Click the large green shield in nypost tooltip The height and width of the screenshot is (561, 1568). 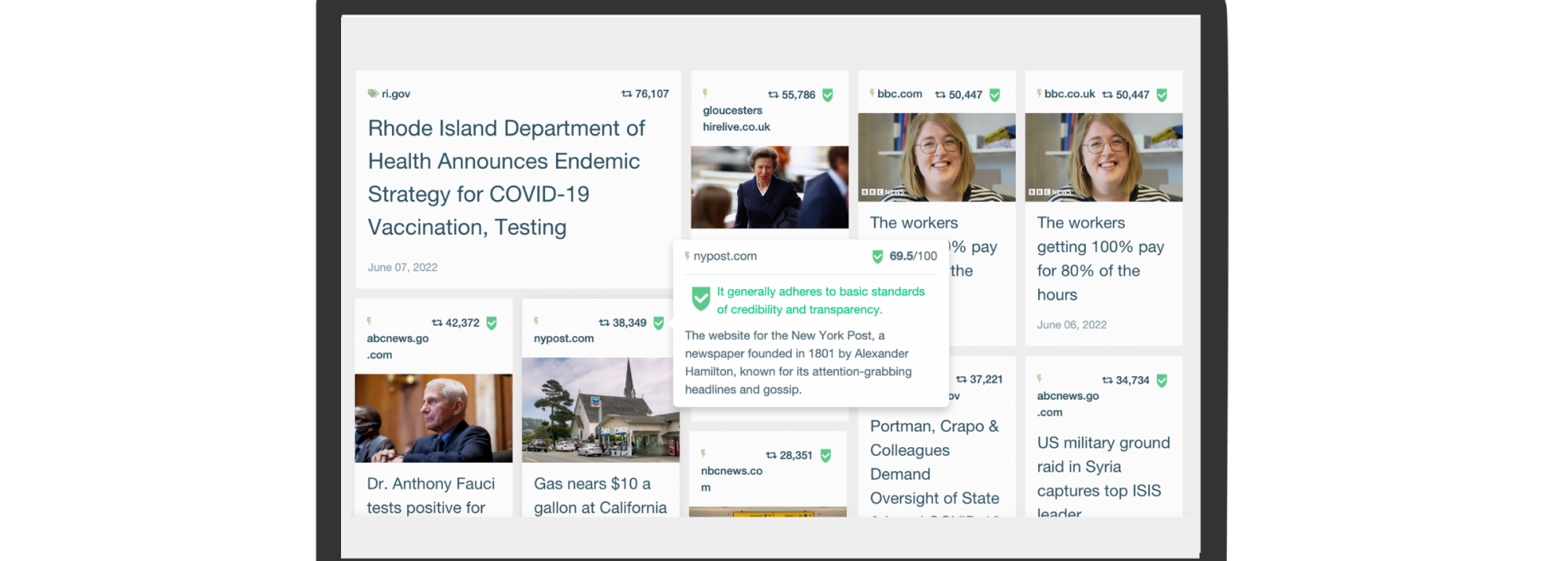click(700, 298)
